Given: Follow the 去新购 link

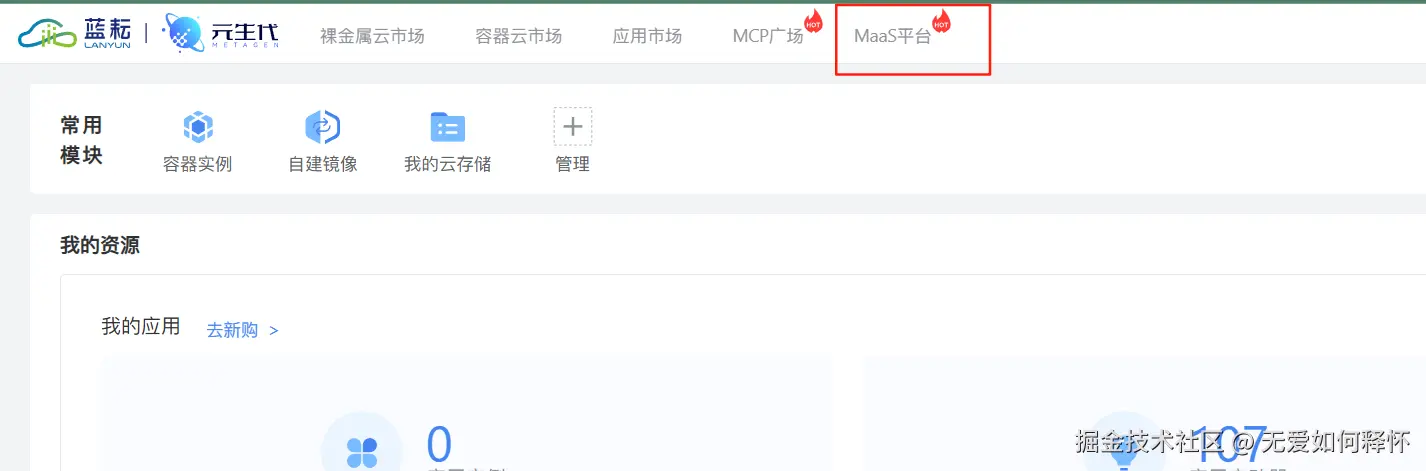Looking at the screenshot, I should (242, 330).
